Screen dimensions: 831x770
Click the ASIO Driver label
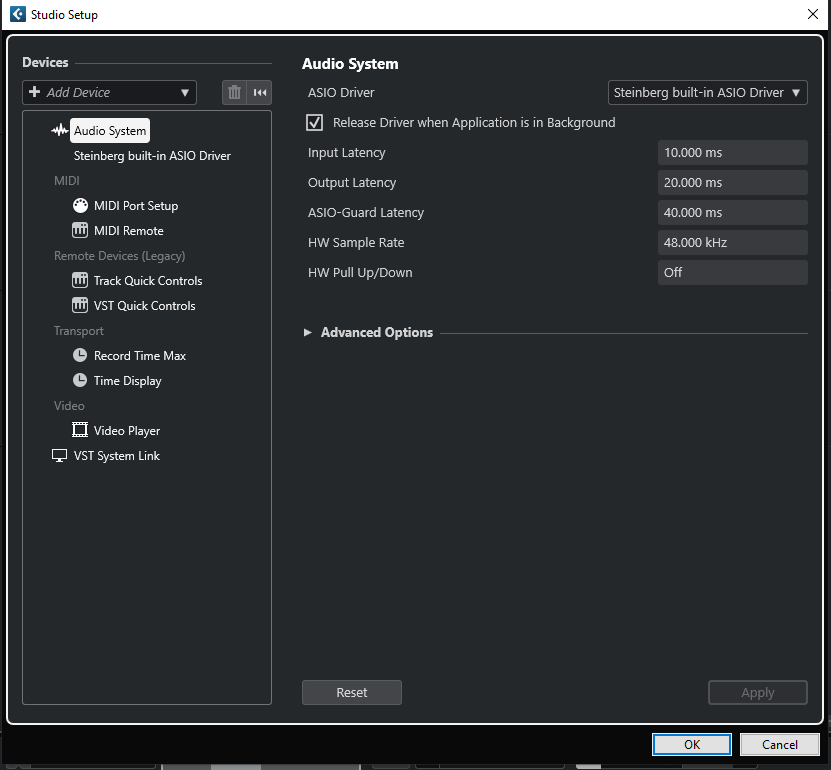341,93
